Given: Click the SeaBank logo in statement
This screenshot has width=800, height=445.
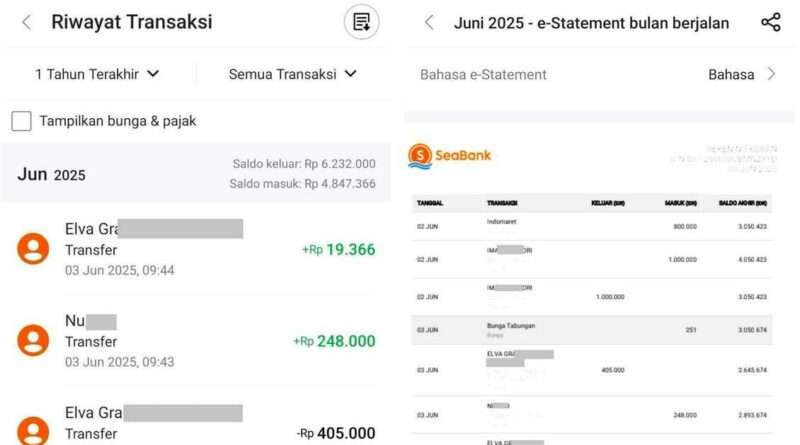Looking at the screenshot, I should [449, 156].
